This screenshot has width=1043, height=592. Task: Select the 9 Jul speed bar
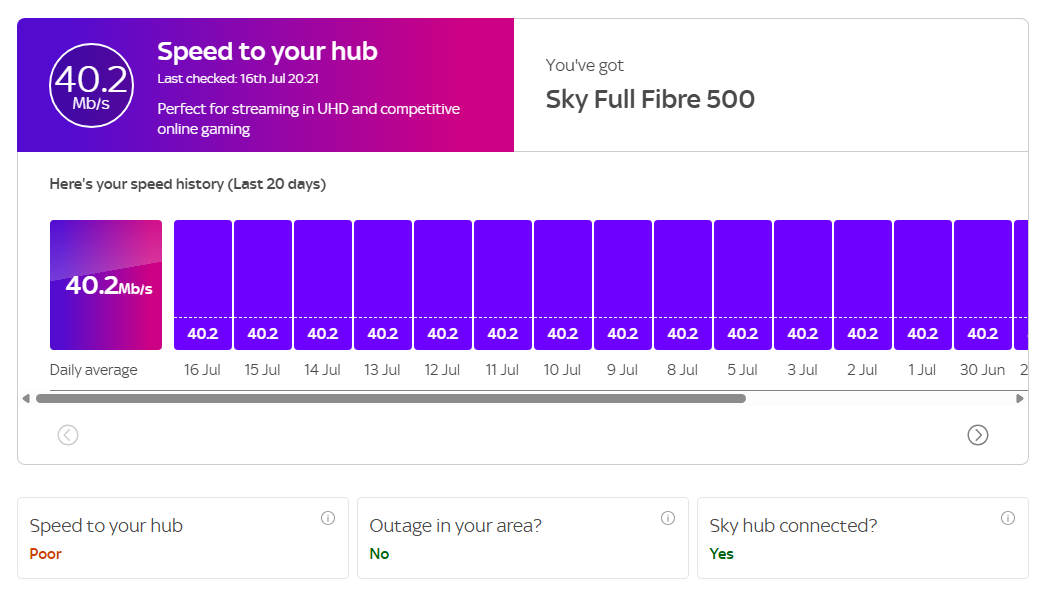(622, 283)
